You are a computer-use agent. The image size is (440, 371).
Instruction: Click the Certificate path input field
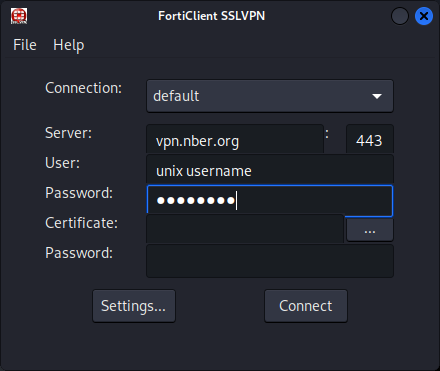(245, 229)
